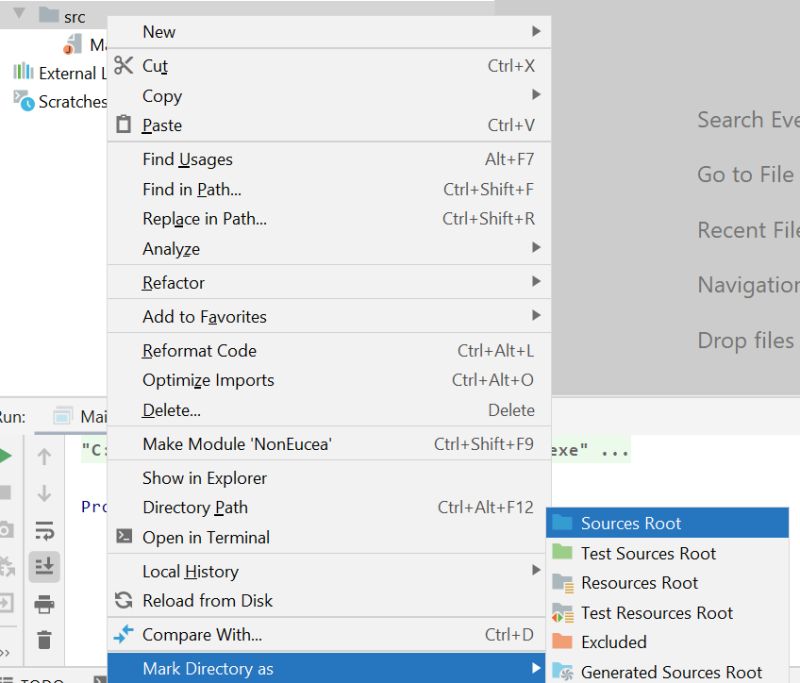Viewport: 800px width, 683px height.
Task: Click the green Rerun program icon
Action: tap(6, 456)
